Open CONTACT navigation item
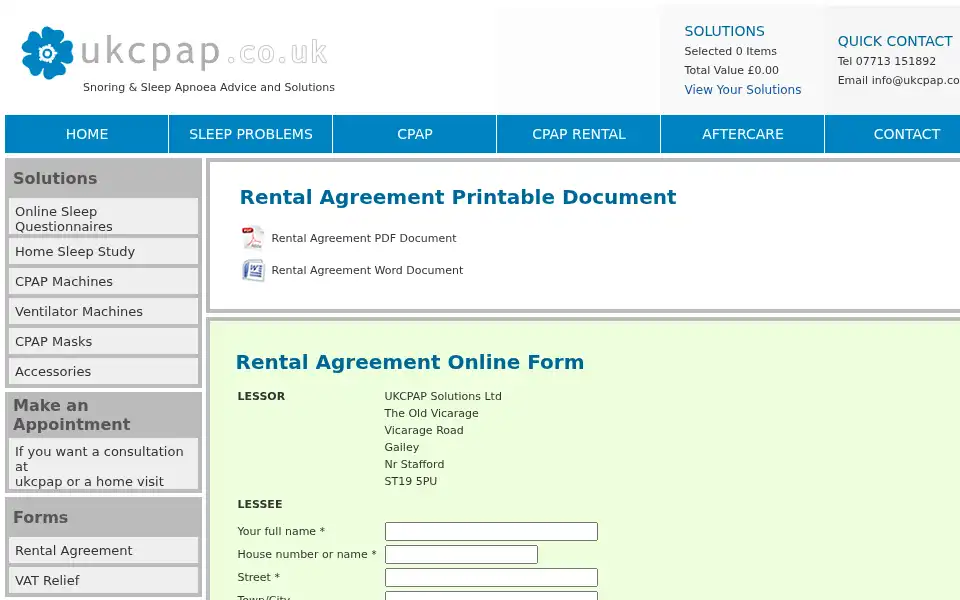Screen dimensions: 960x600 click(906, 134)
